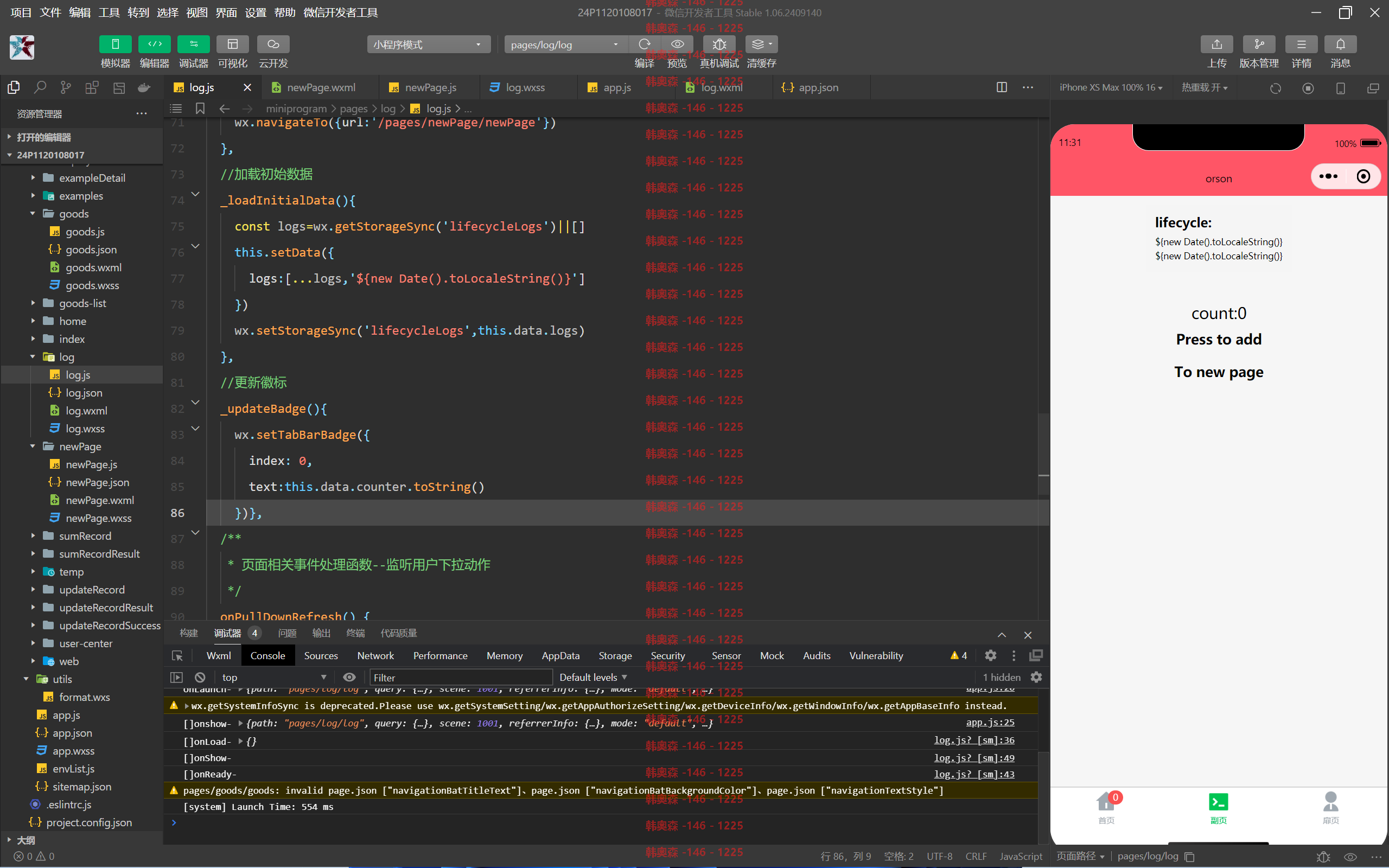The image size is (1389, 868).
Task: Open the extensions icon in sidebar strip
Action: [x=92, y=87]
